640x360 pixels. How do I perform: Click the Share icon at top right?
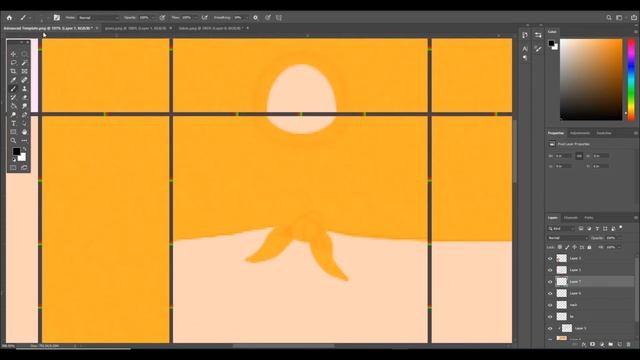[634, 18]
